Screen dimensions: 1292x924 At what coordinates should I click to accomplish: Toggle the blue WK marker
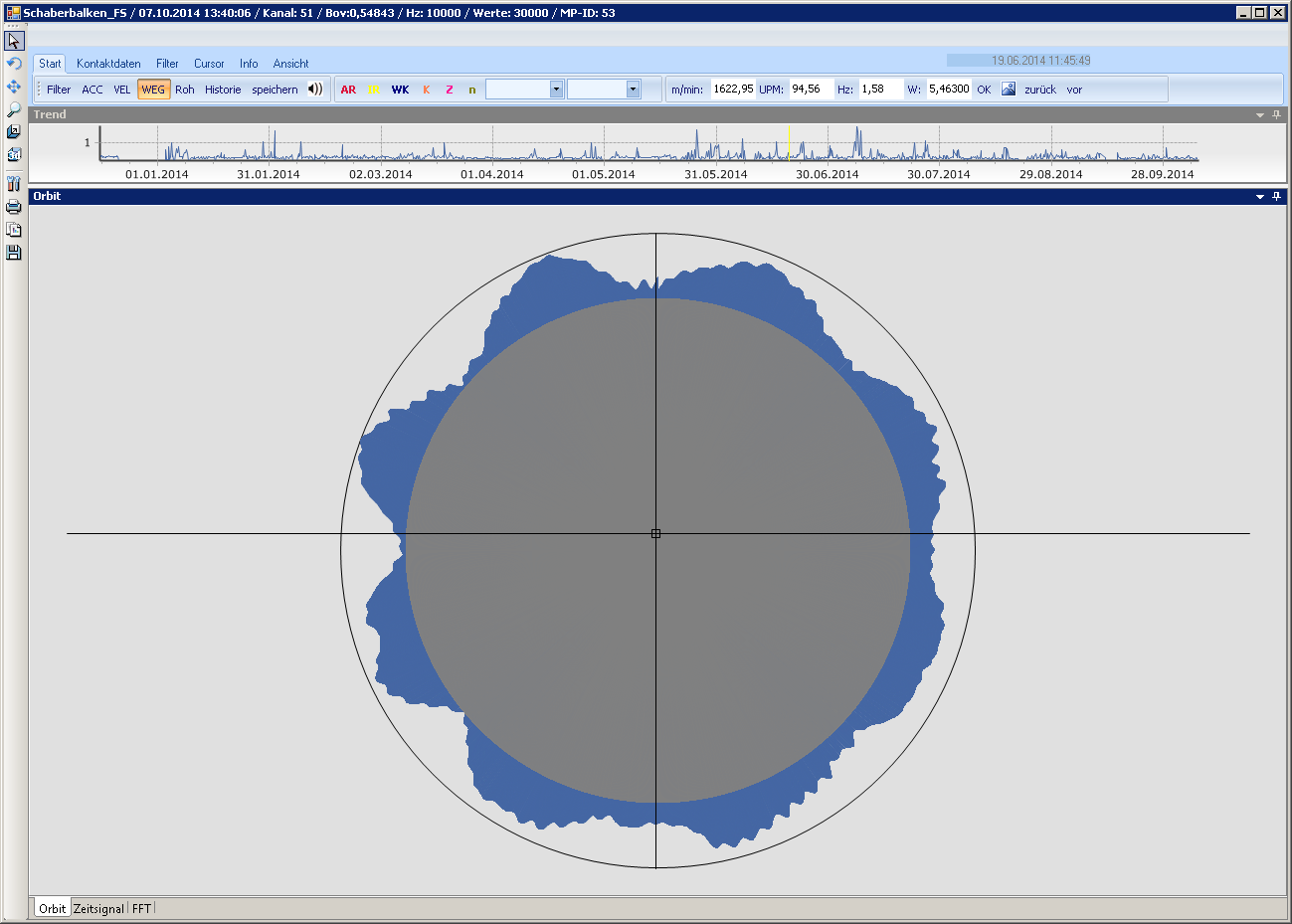(x=400, y=90)
